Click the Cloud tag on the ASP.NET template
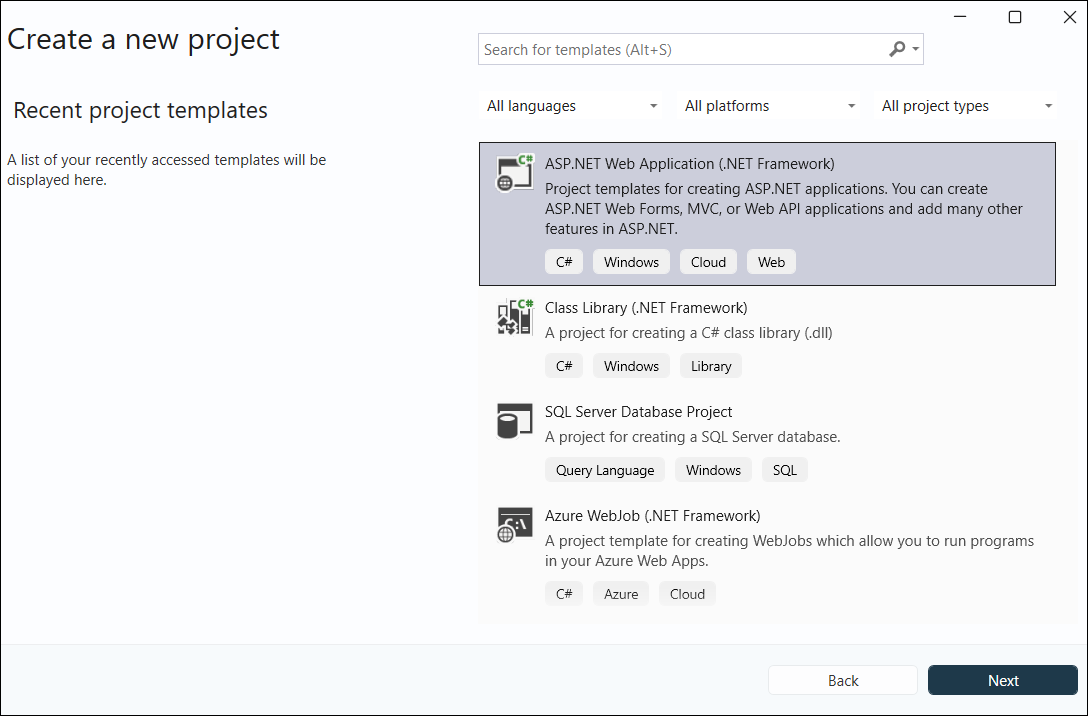 tap(707, 261)
